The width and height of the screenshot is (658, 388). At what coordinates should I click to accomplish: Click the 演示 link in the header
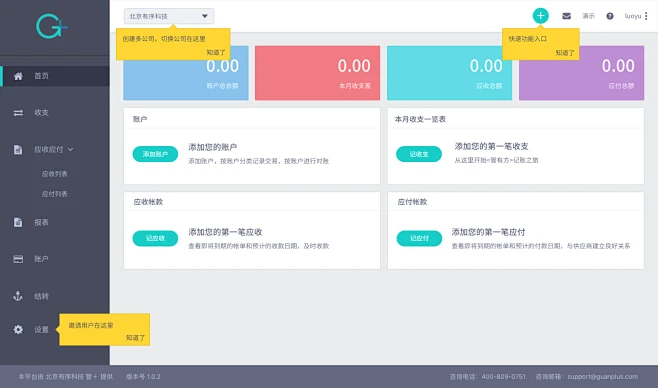point(588,16)
